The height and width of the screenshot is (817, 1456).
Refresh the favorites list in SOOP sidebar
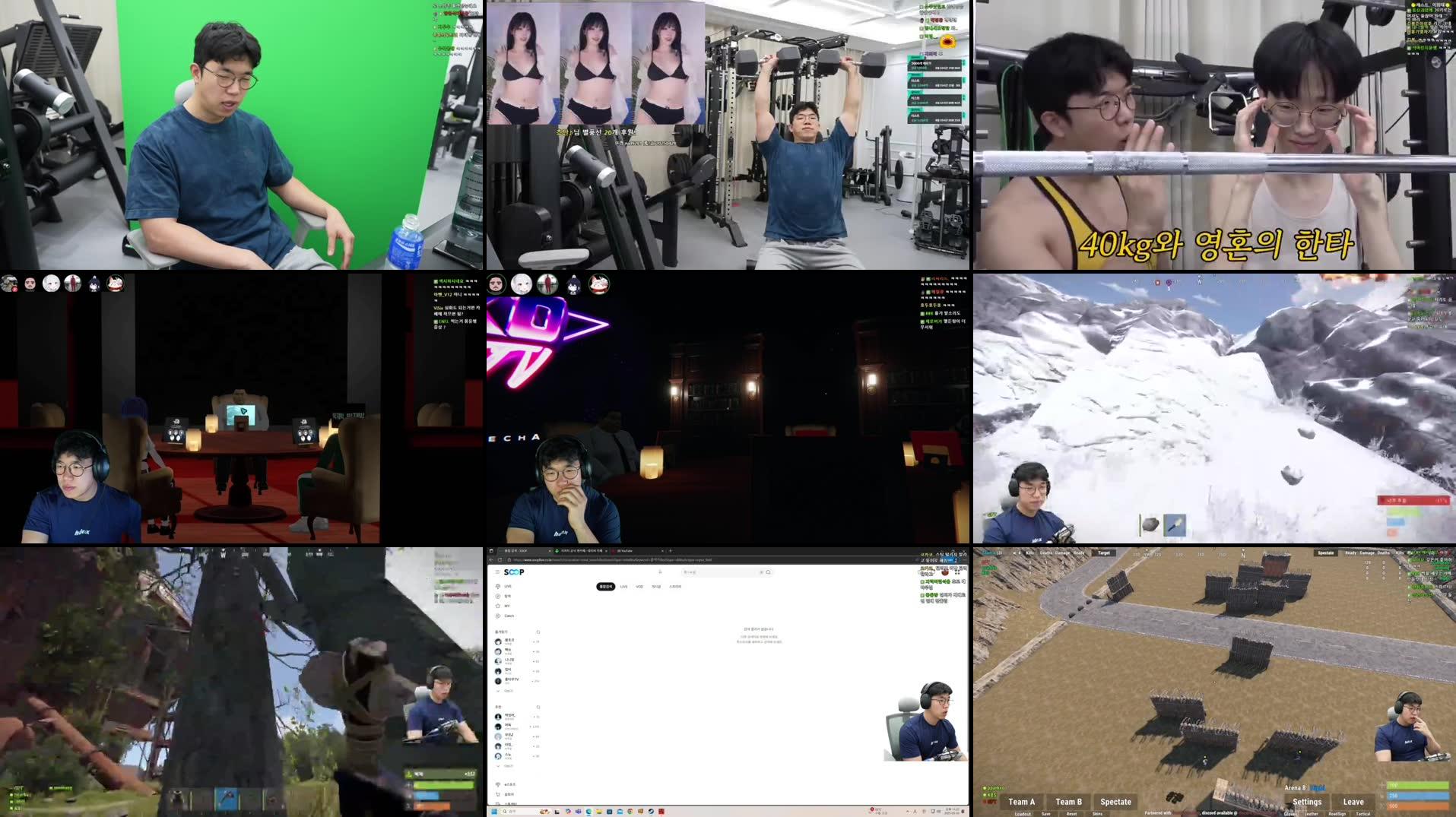tap(538, 632)
